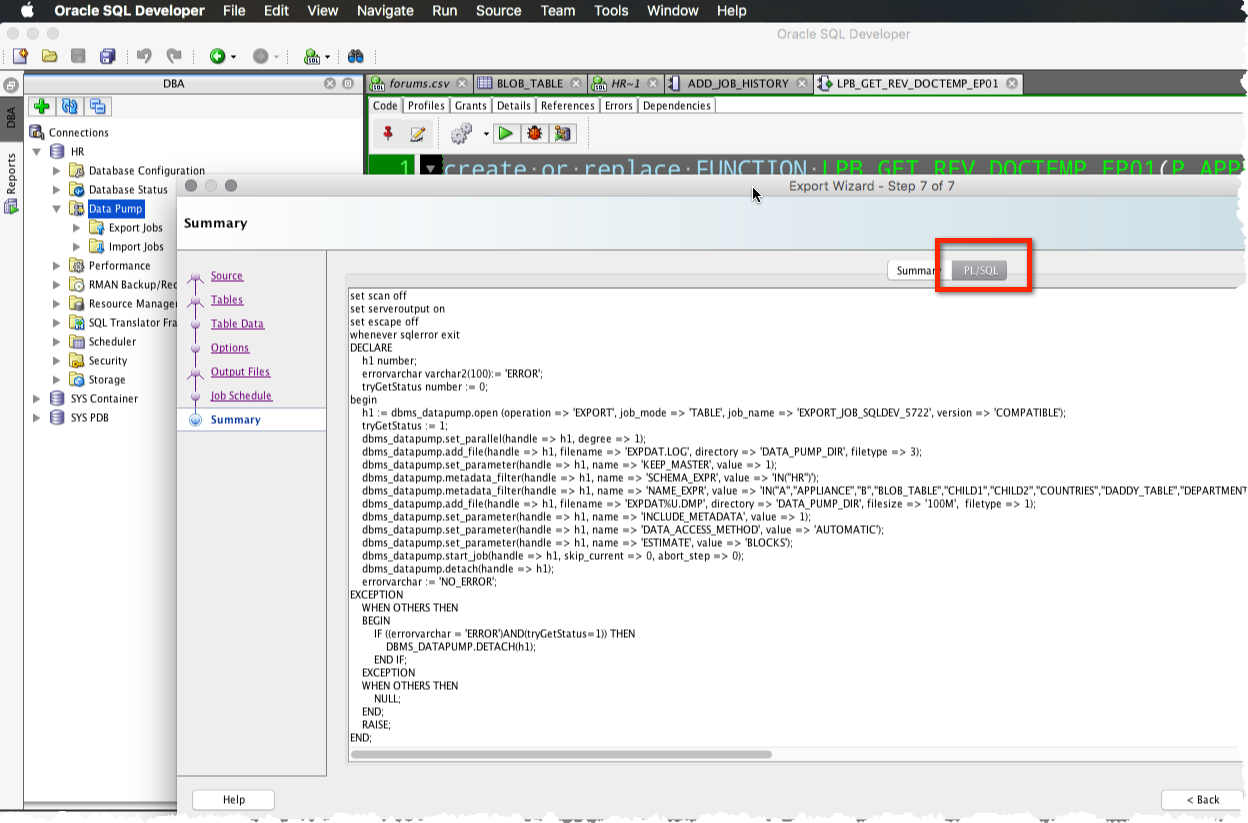Show the Summary view toggle in wizard
The image size is (1248, 823).
point(916,270)
